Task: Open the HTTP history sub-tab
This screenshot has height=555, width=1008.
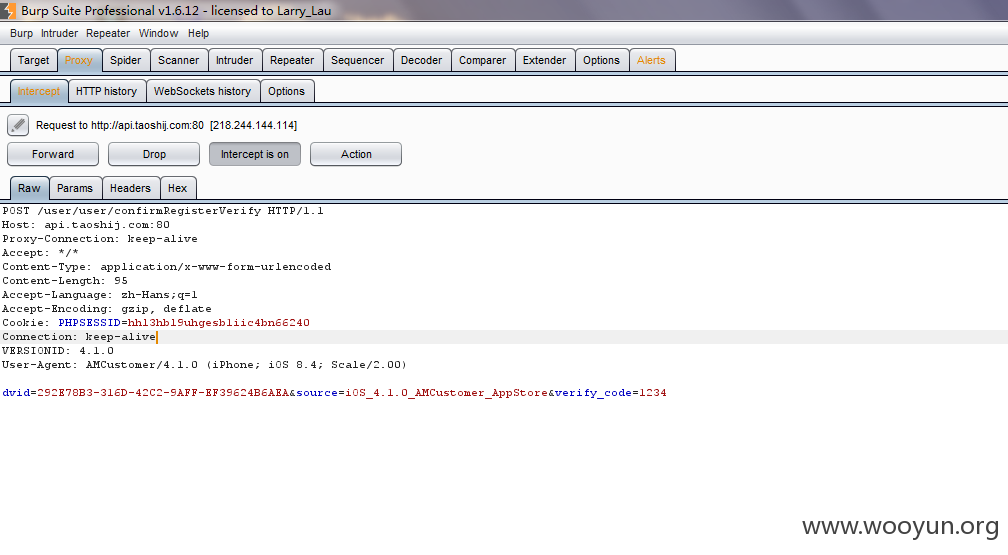Action: pyautogui.click(x=106, y=91)
